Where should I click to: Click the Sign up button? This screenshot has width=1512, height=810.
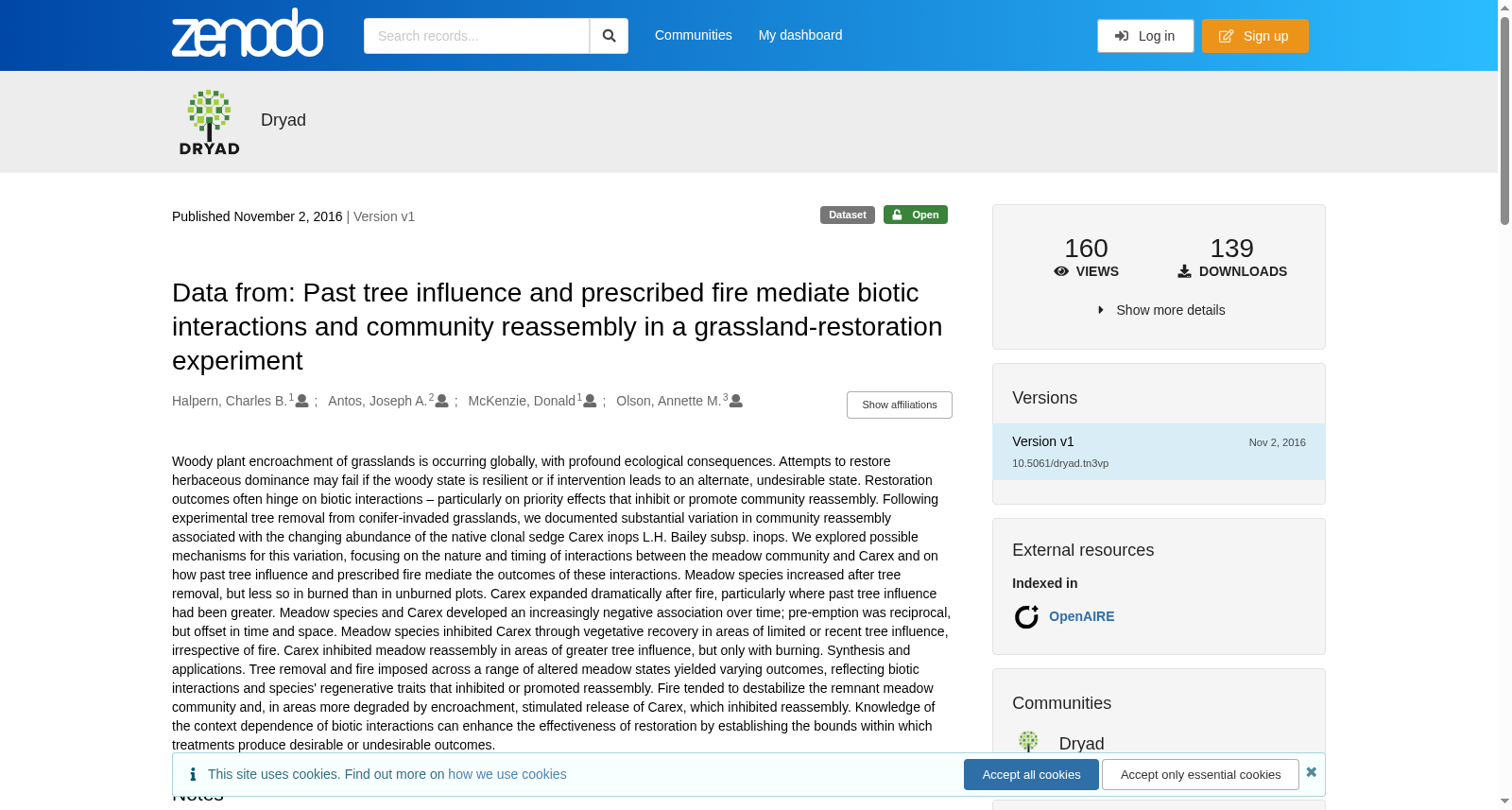pyautogui.click(x=1255, y=36)
